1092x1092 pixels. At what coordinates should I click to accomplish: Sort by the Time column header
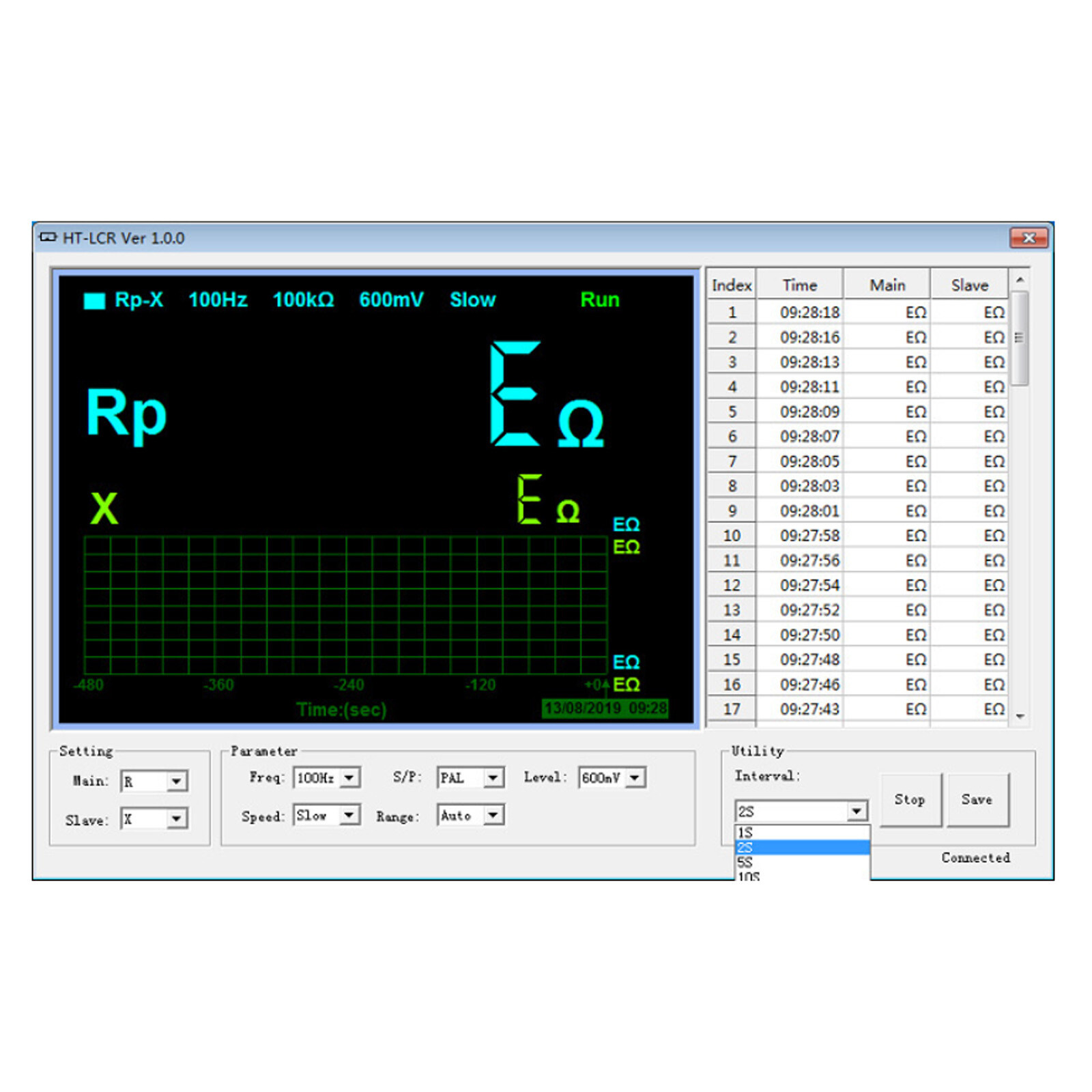(x=800, y=285)
